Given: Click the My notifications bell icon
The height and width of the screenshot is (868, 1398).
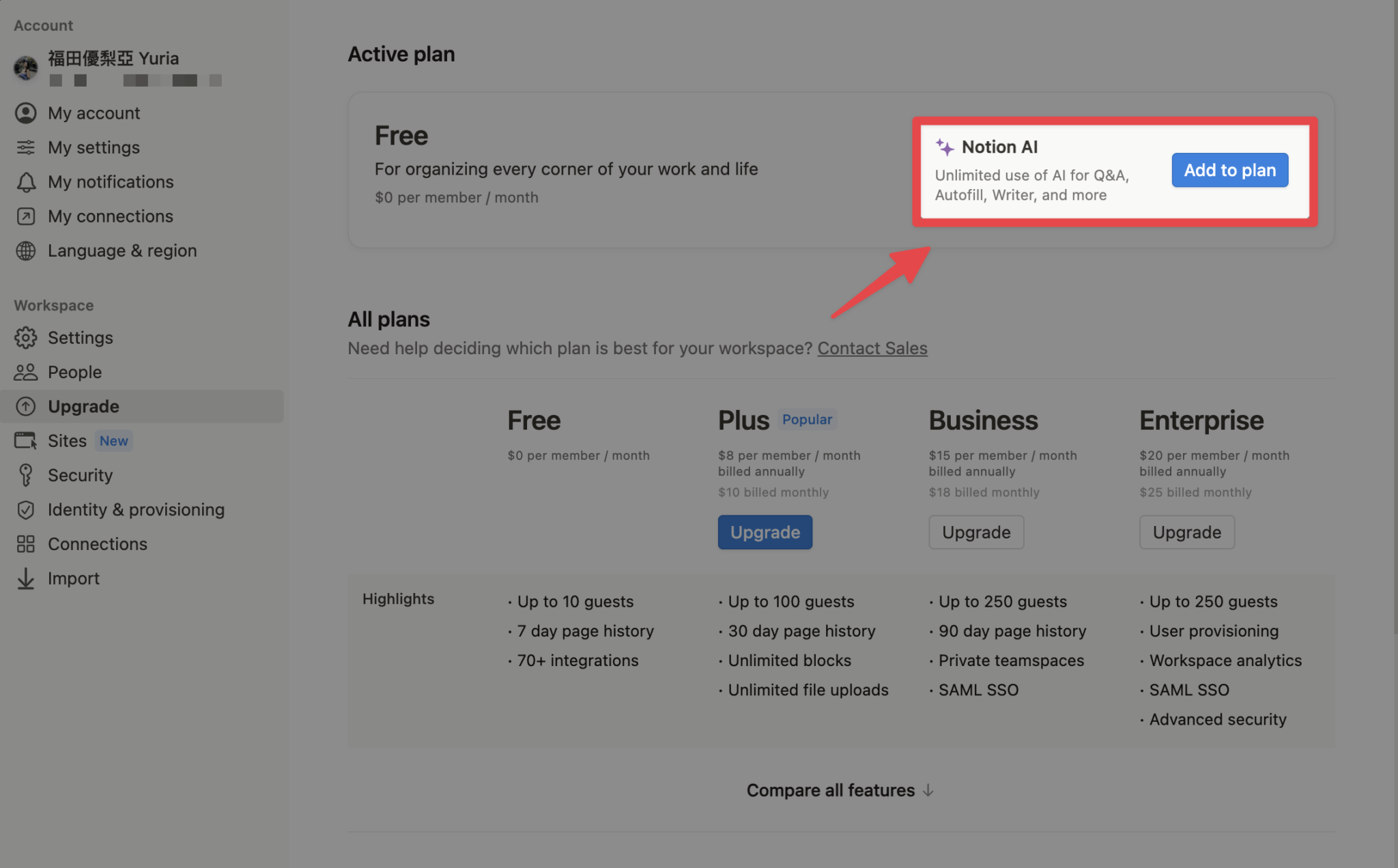Looking at the screenshot, I should point(26,182).
